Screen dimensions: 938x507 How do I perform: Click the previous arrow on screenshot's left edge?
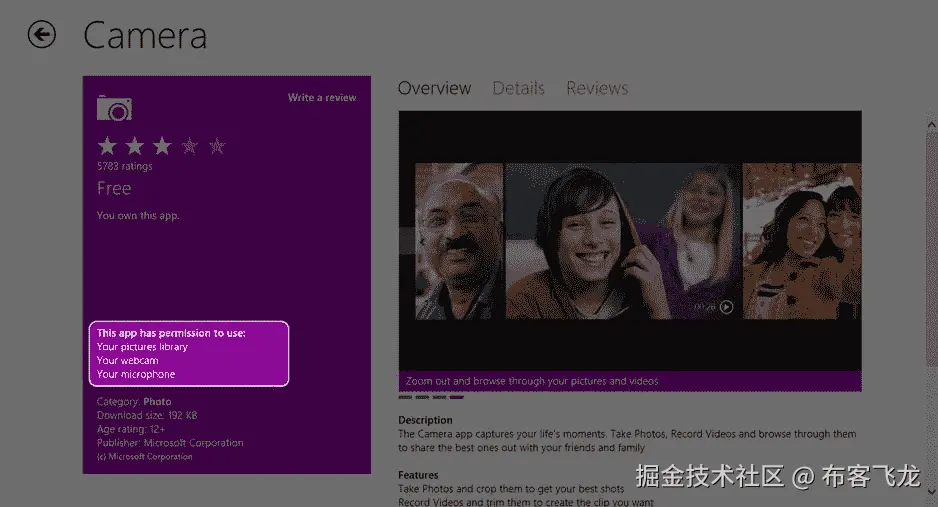pyautogui.click(x=422, y=242)
